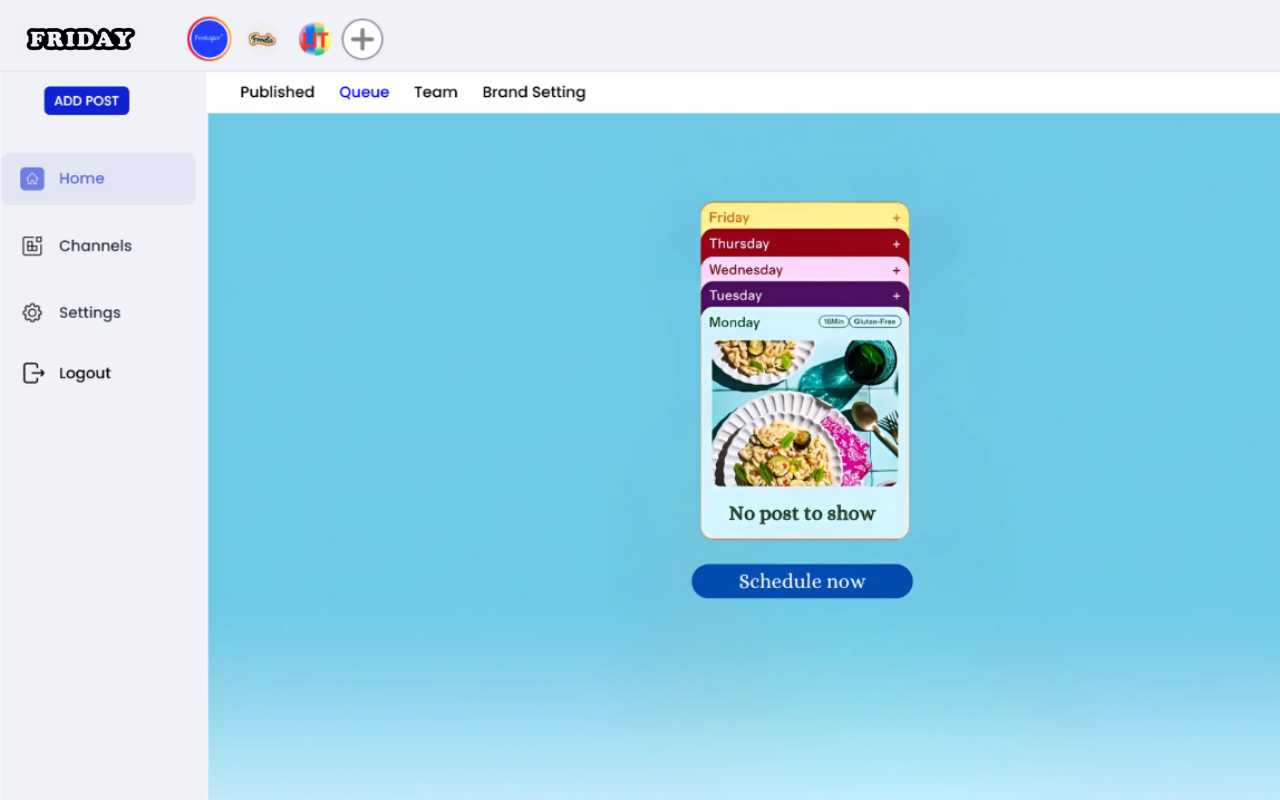Click the FRIDAY logo

[x=81, y=39]
